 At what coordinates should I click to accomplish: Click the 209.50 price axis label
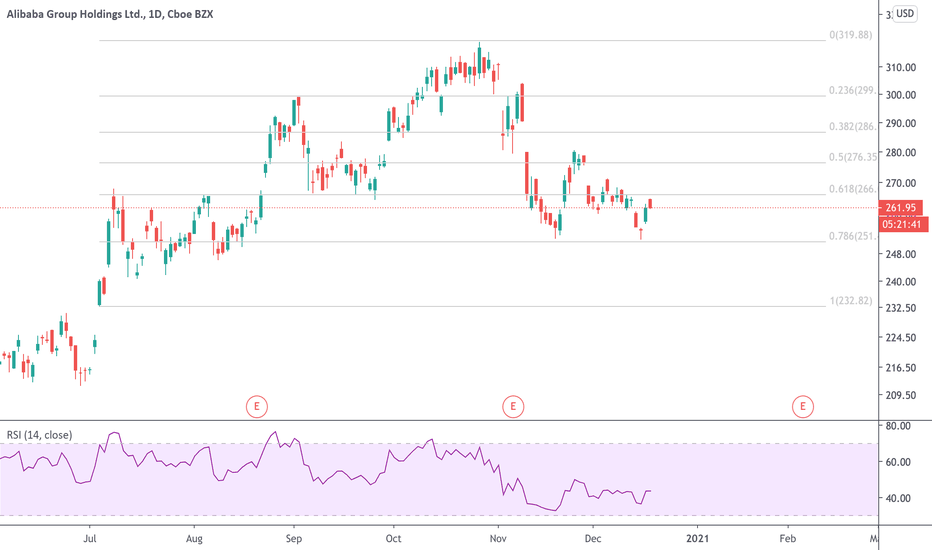900,395
